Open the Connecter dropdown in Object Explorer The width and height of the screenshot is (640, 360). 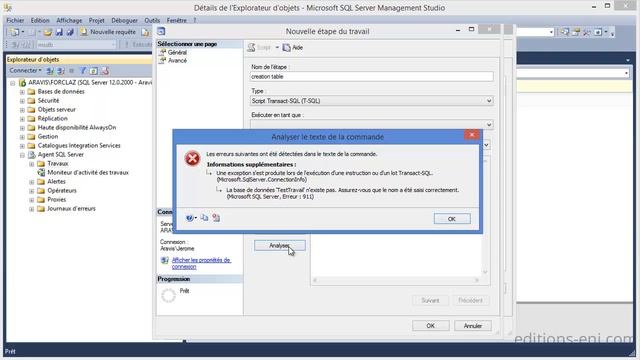25,71
